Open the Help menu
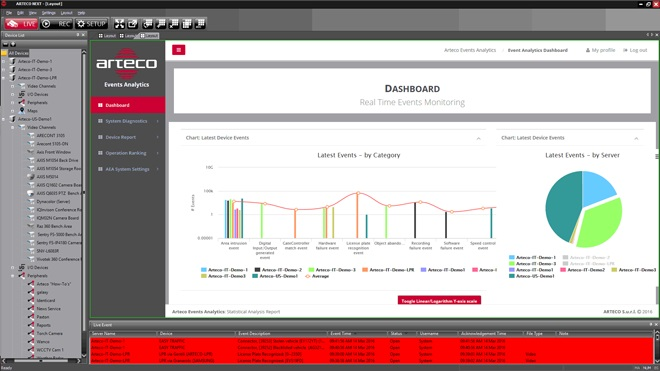 click(81, 13)
